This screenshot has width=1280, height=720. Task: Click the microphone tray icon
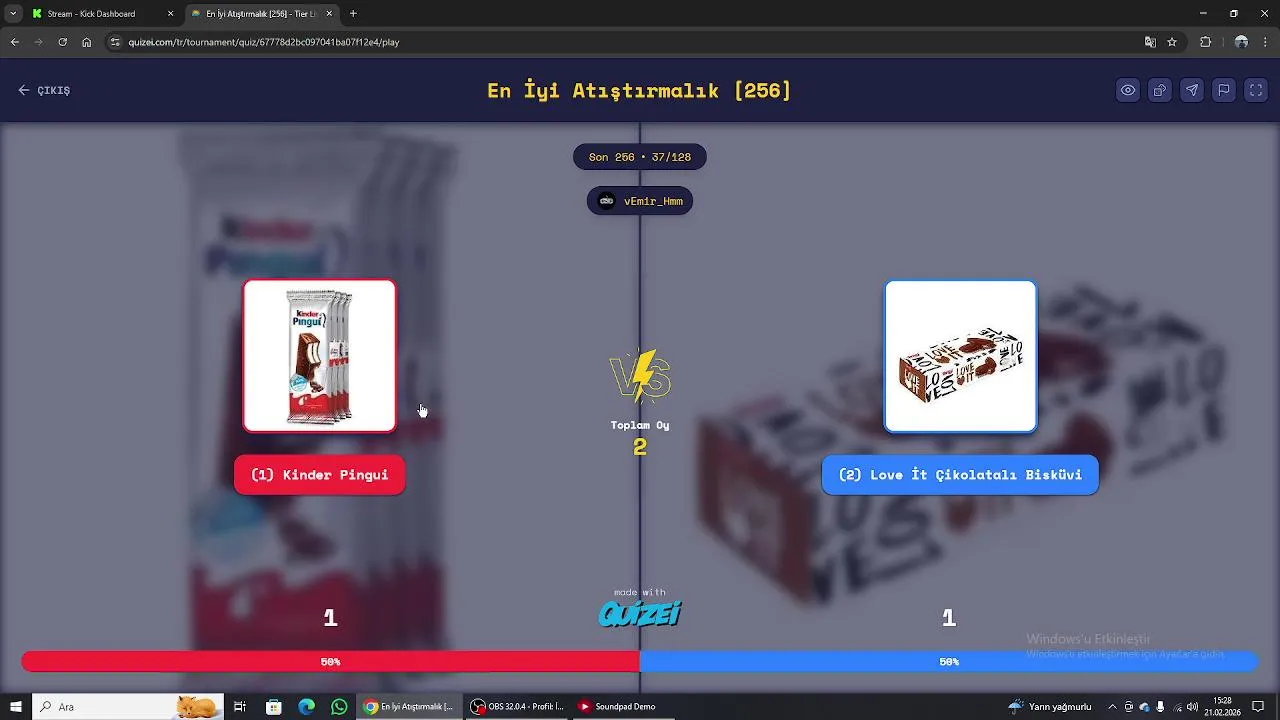pyautogui.click(x=1160, y=707)
